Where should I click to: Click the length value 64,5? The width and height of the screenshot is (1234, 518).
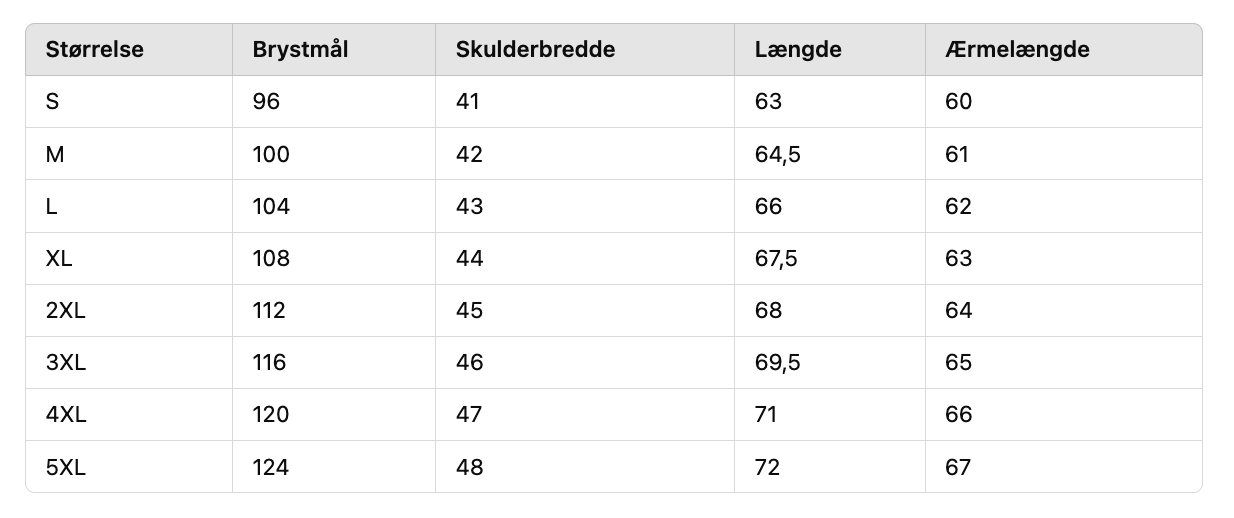pyautogui.click(x=778, y=154)
